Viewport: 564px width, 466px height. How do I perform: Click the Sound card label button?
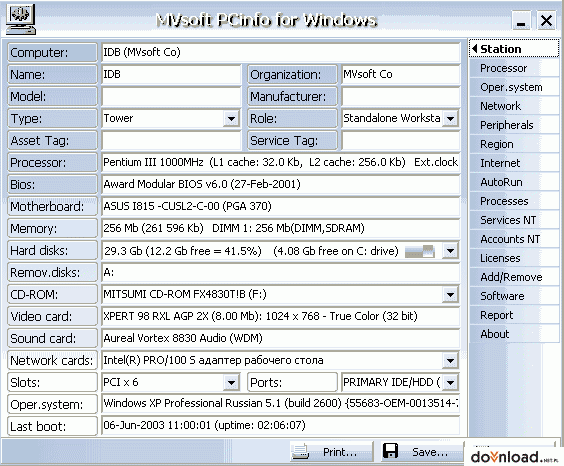(x=52, y=339)
